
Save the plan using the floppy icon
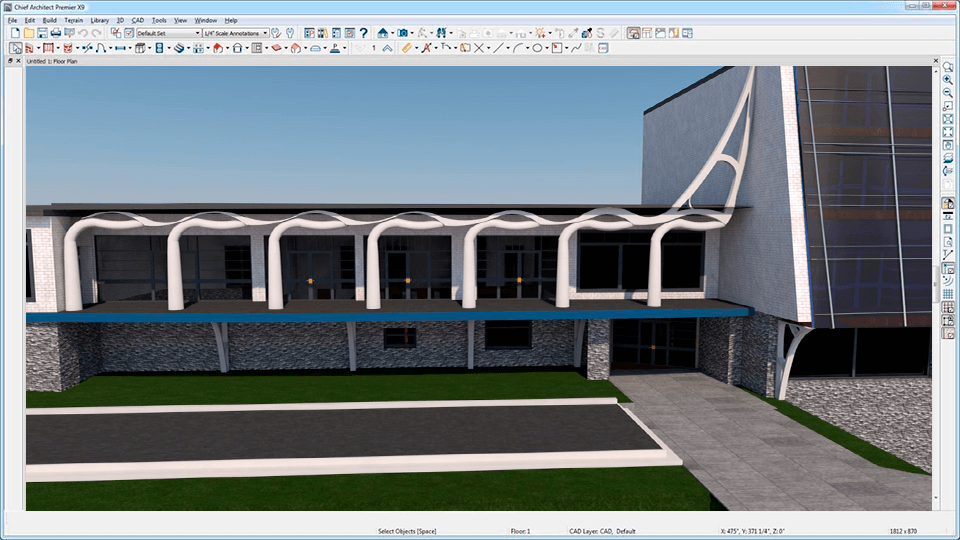point(42,33)
